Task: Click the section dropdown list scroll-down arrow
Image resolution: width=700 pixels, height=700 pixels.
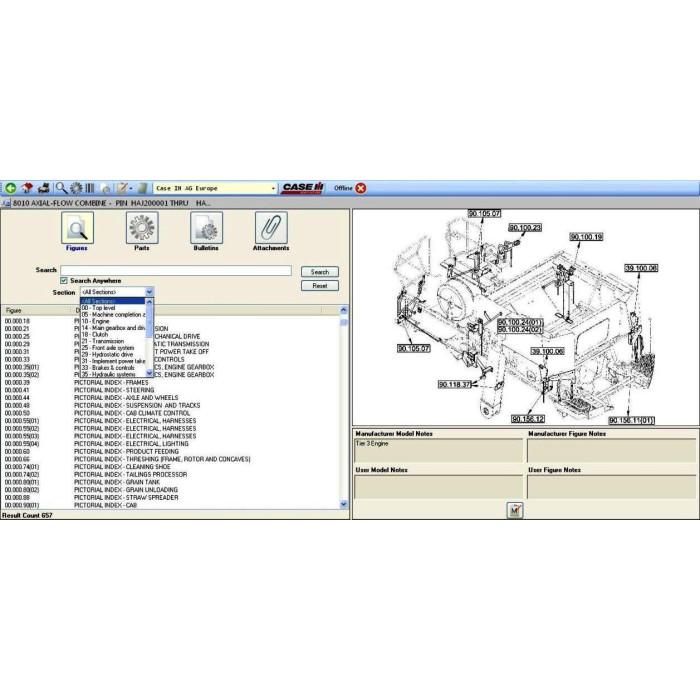Action: point(150,374)
